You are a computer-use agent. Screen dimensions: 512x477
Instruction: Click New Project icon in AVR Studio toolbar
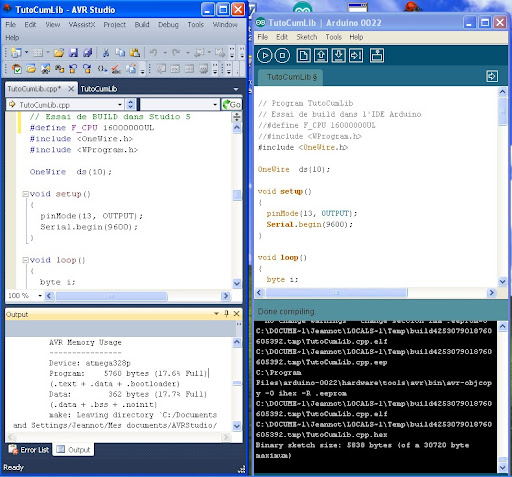[x=16, y=52]
